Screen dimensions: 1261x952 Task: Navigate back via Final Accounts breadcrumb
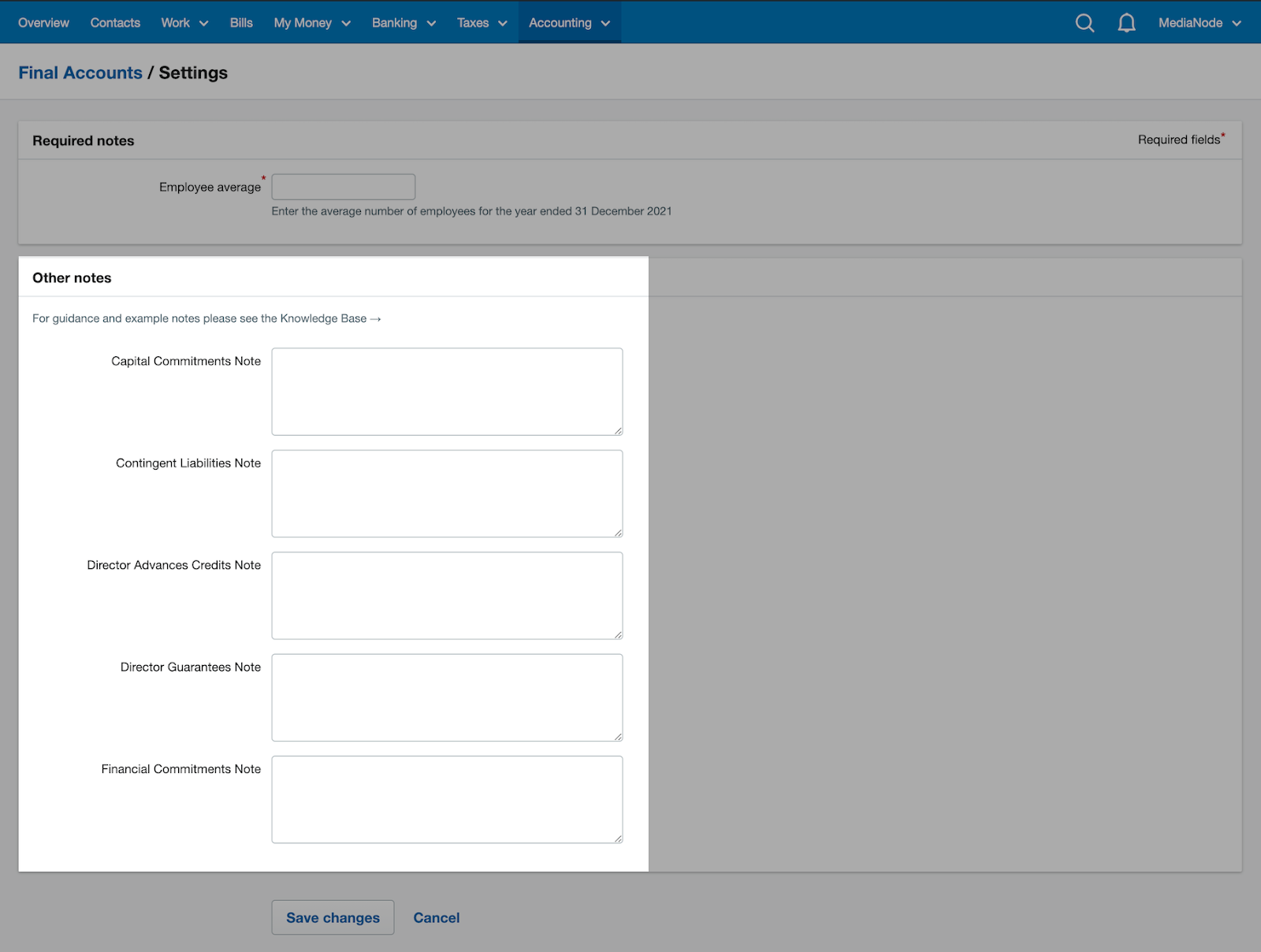pos(80,73)
